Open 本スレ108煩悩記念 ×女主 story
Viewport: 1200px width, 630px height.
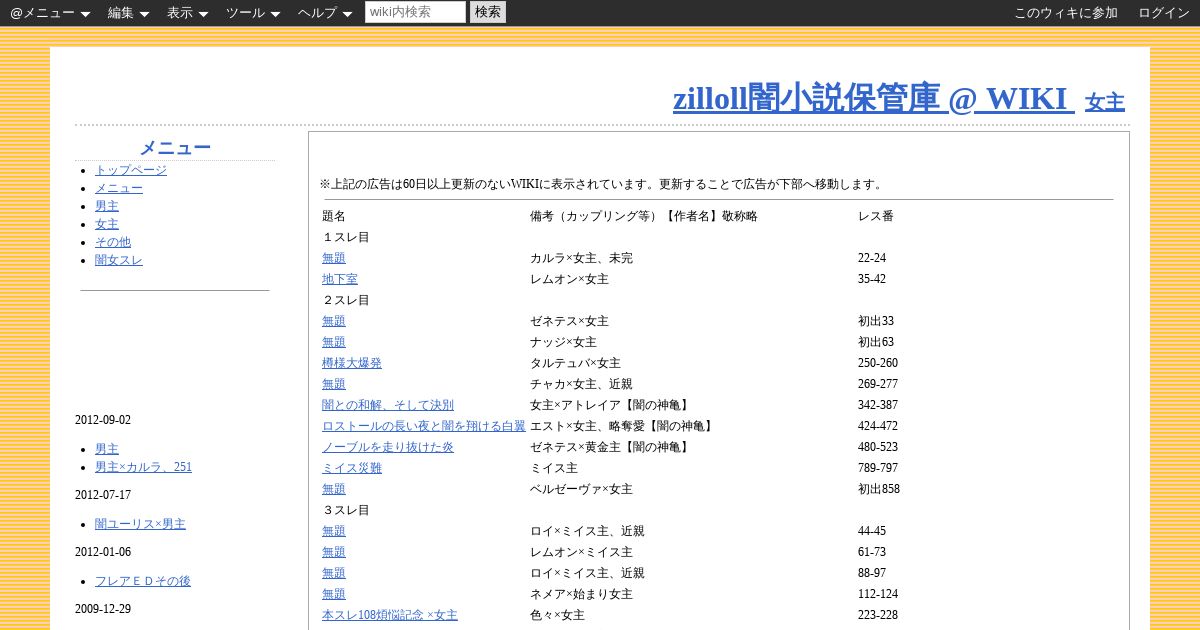tap(390, 615)
